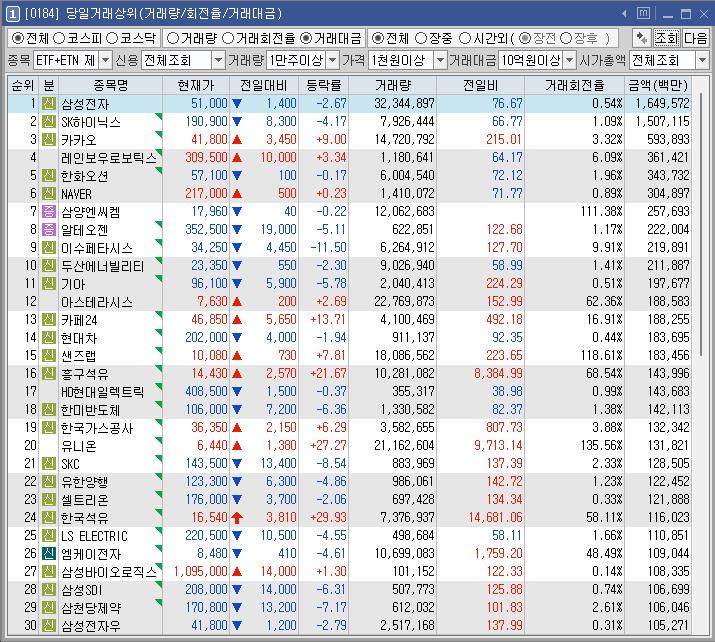Screen dimensions: 715x642
Task: Click 유한양행 price 123,300
Action: pos(206,482)
